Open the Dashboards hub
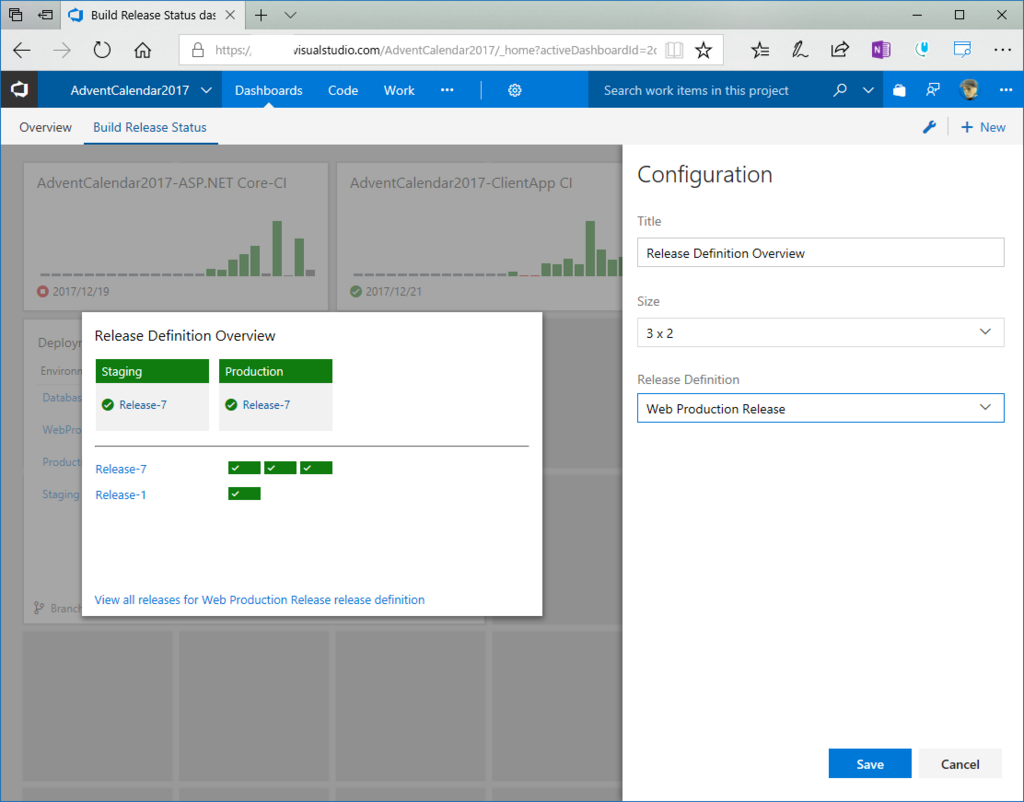 (268, 90)
